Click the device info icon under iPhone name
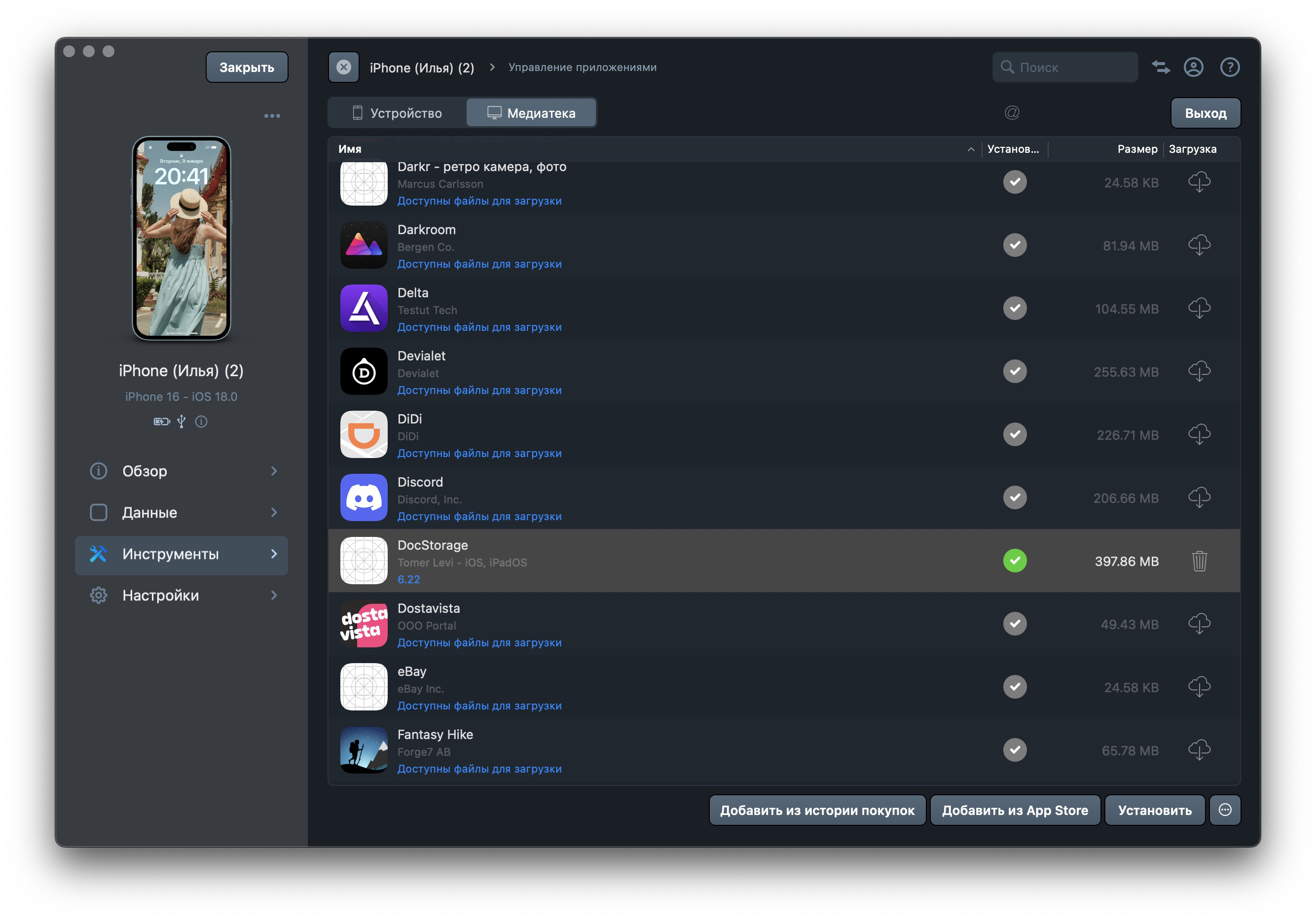Image resolution: width=1316 pixels, height=920 pixels. 201,422
